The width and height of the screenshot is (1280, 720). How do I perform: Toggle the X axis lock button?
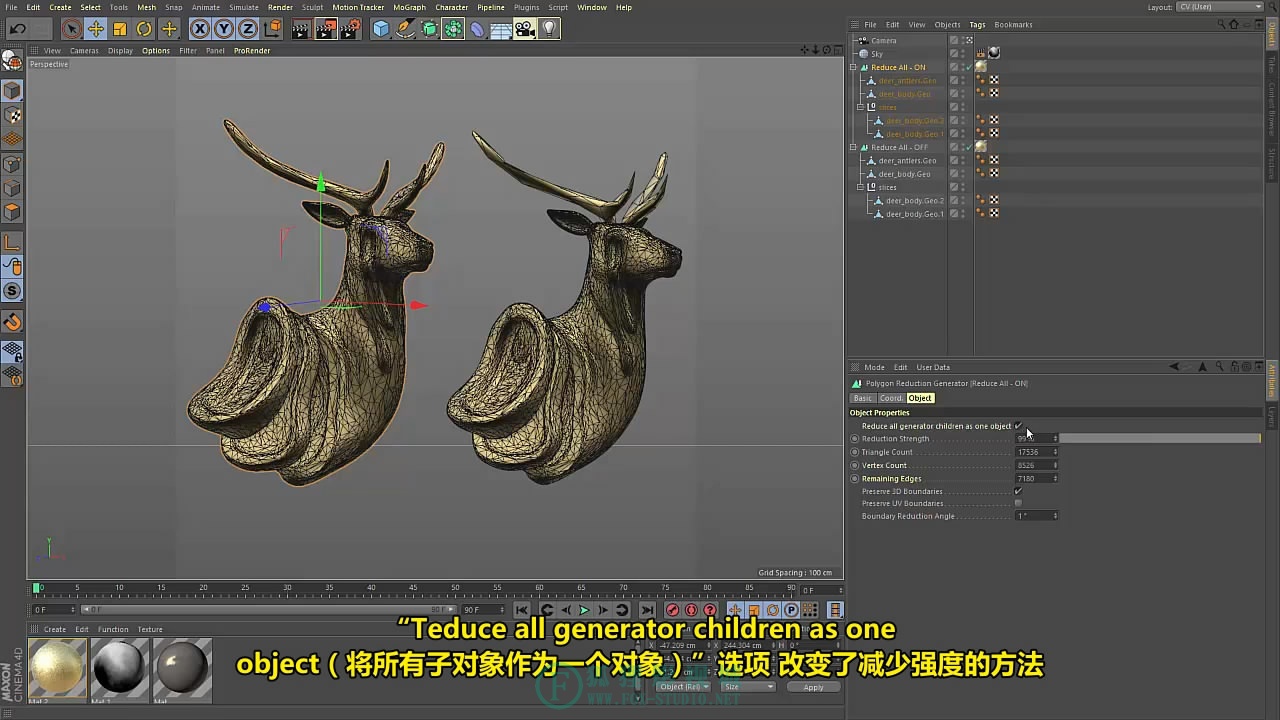coord(200,29)
